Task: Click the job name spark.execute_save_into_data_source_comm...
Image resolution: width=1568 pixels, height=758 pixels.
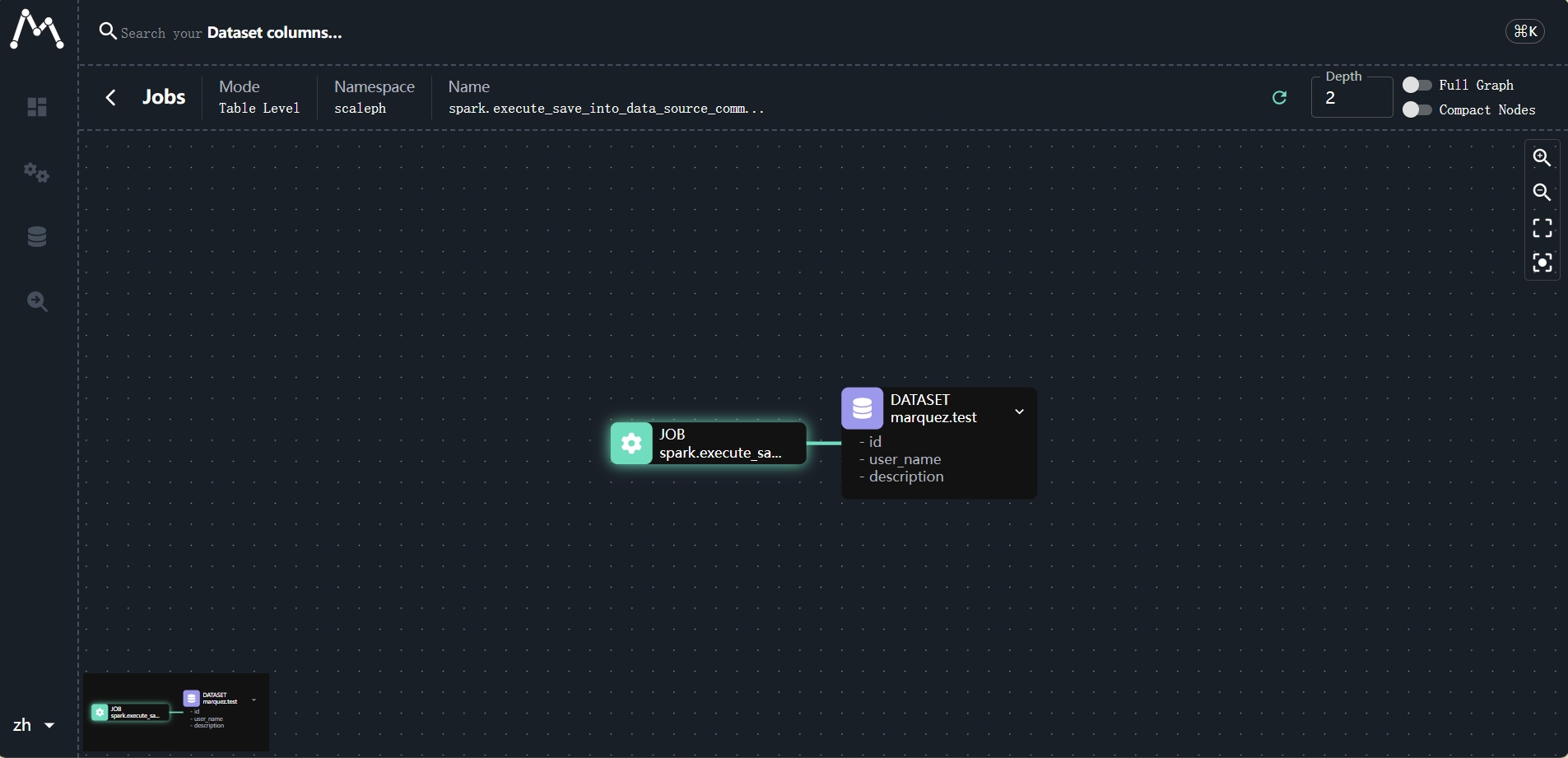Action: pos(606,108)
